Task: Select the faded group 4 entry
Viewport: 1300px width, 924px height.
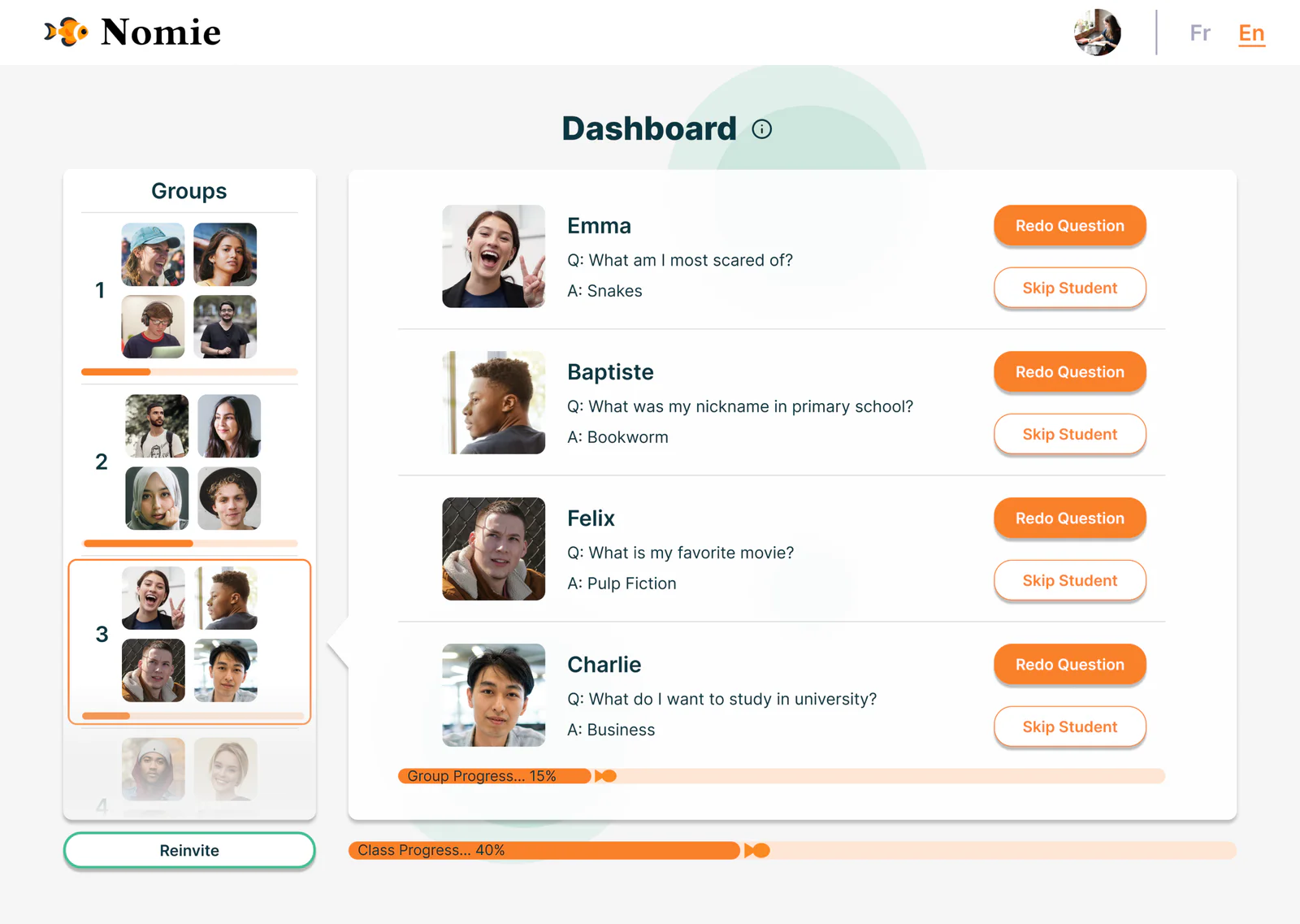Action: [x=189, y=774]
